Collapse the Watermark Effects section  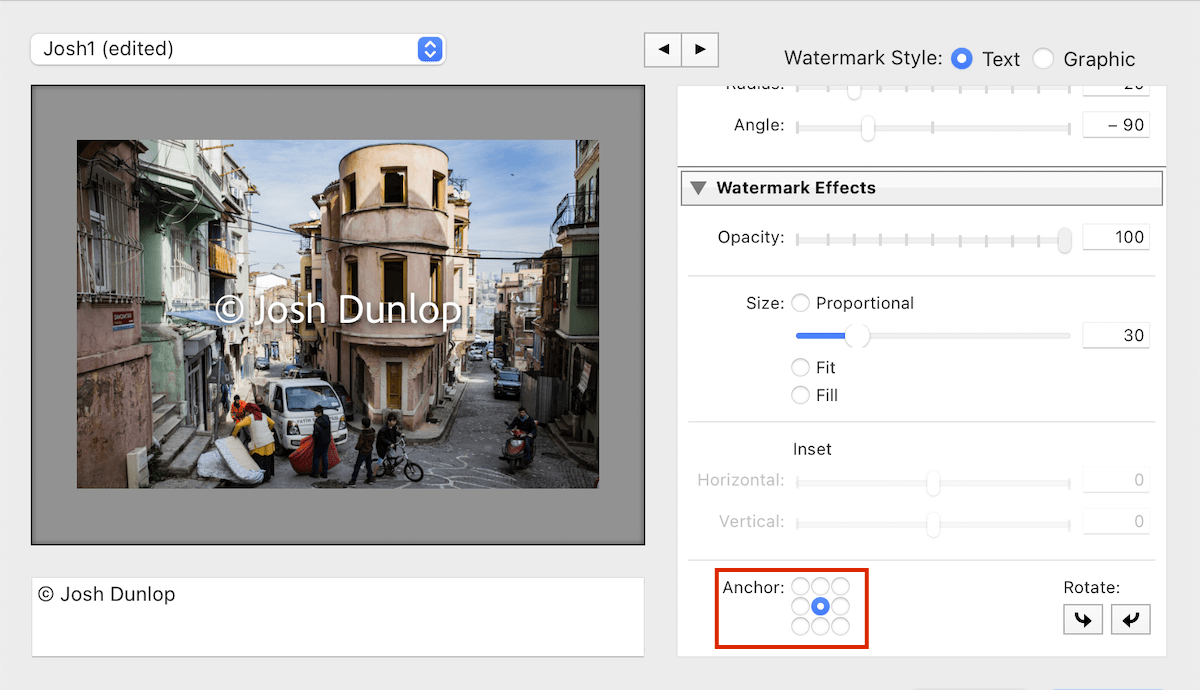tap(698, 187)
